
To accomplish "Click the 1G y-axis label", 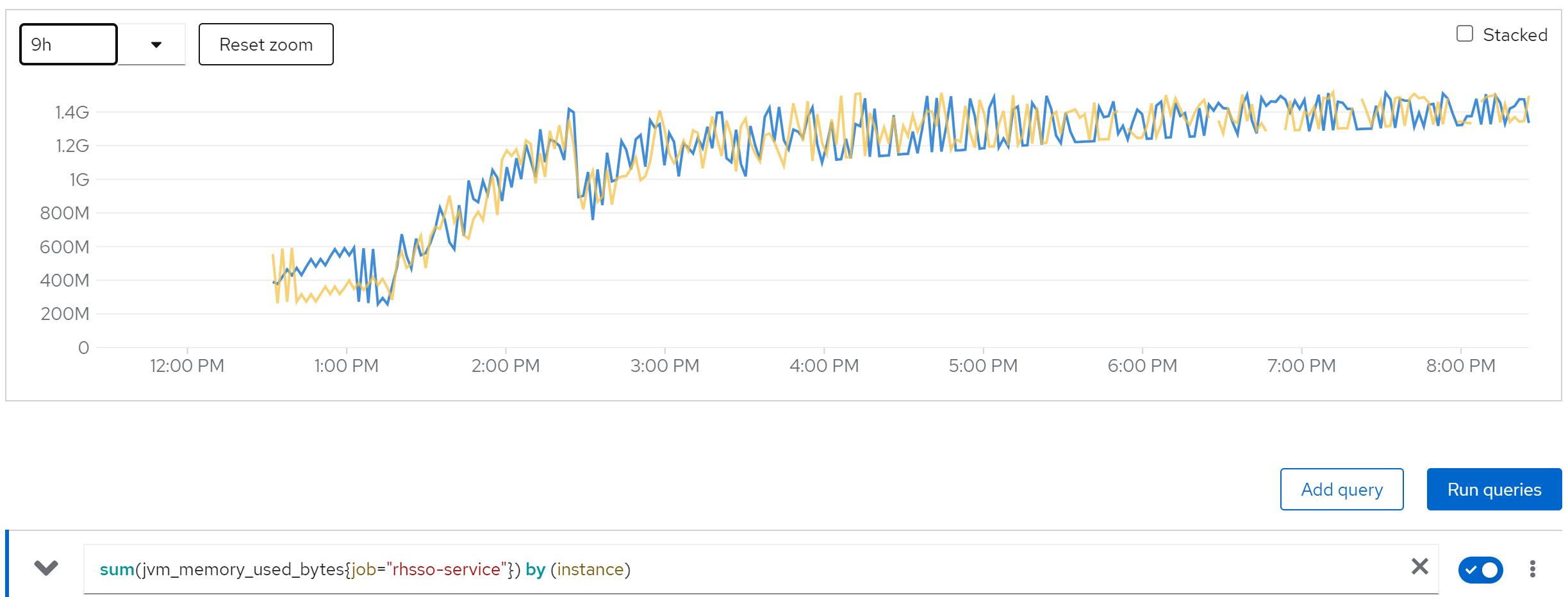I will [x=79, y=180].
